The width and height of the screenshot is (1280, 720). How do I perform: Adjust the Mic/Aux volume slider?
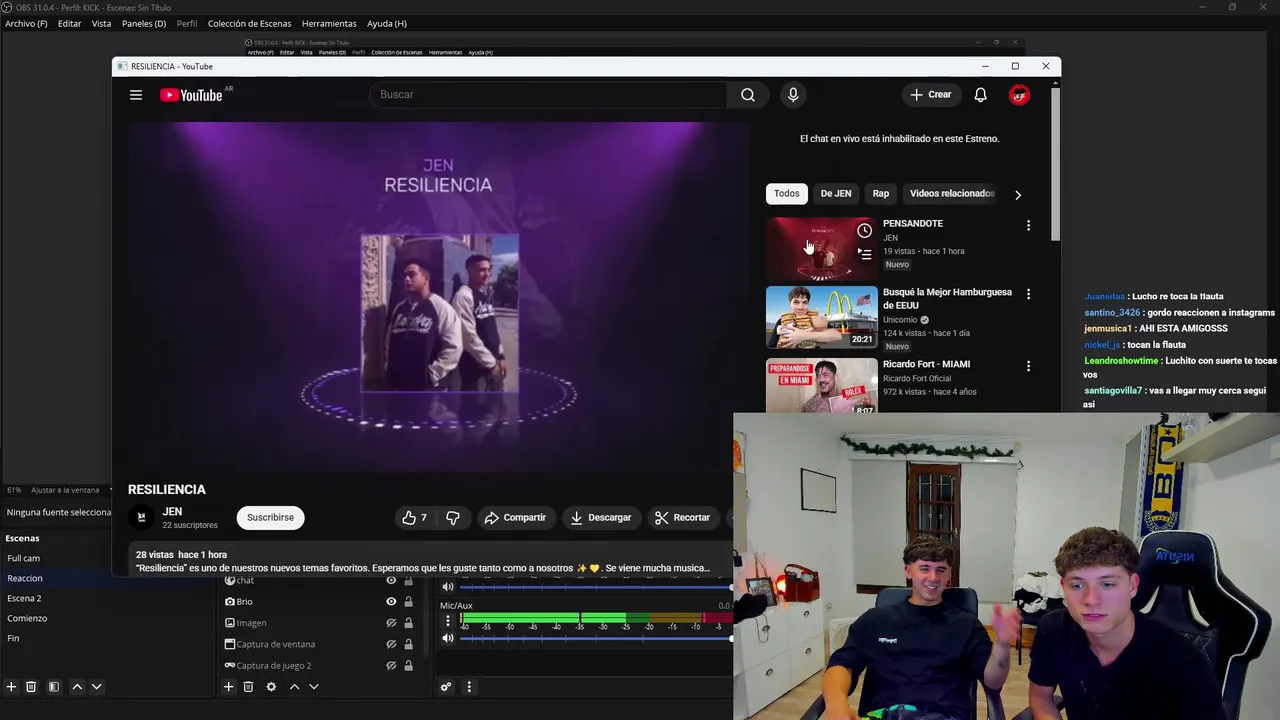pos(595,638)
